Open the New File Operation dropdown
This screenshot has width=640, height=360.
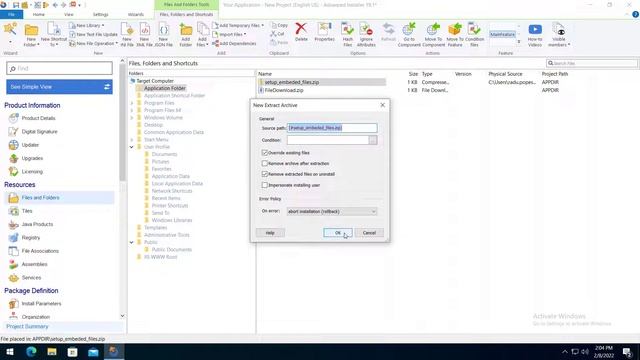[x=93, y=43]
